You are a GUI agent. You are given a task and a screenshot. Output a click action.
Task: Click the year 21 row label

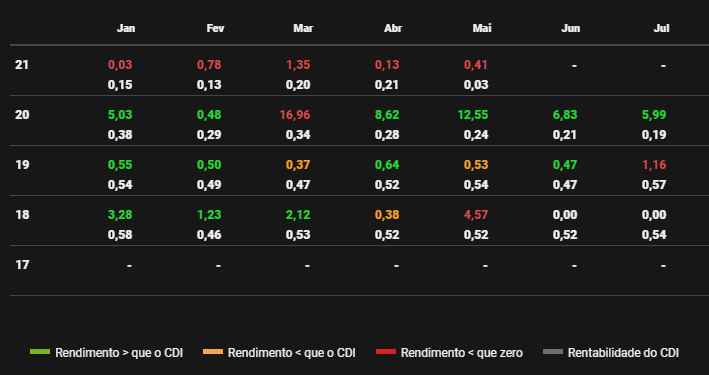click(22, 65)
